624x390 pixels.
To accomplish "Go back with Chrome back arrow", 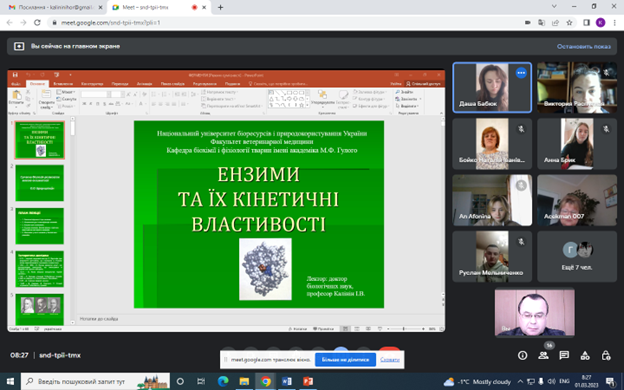I will (x=10, y=23).
